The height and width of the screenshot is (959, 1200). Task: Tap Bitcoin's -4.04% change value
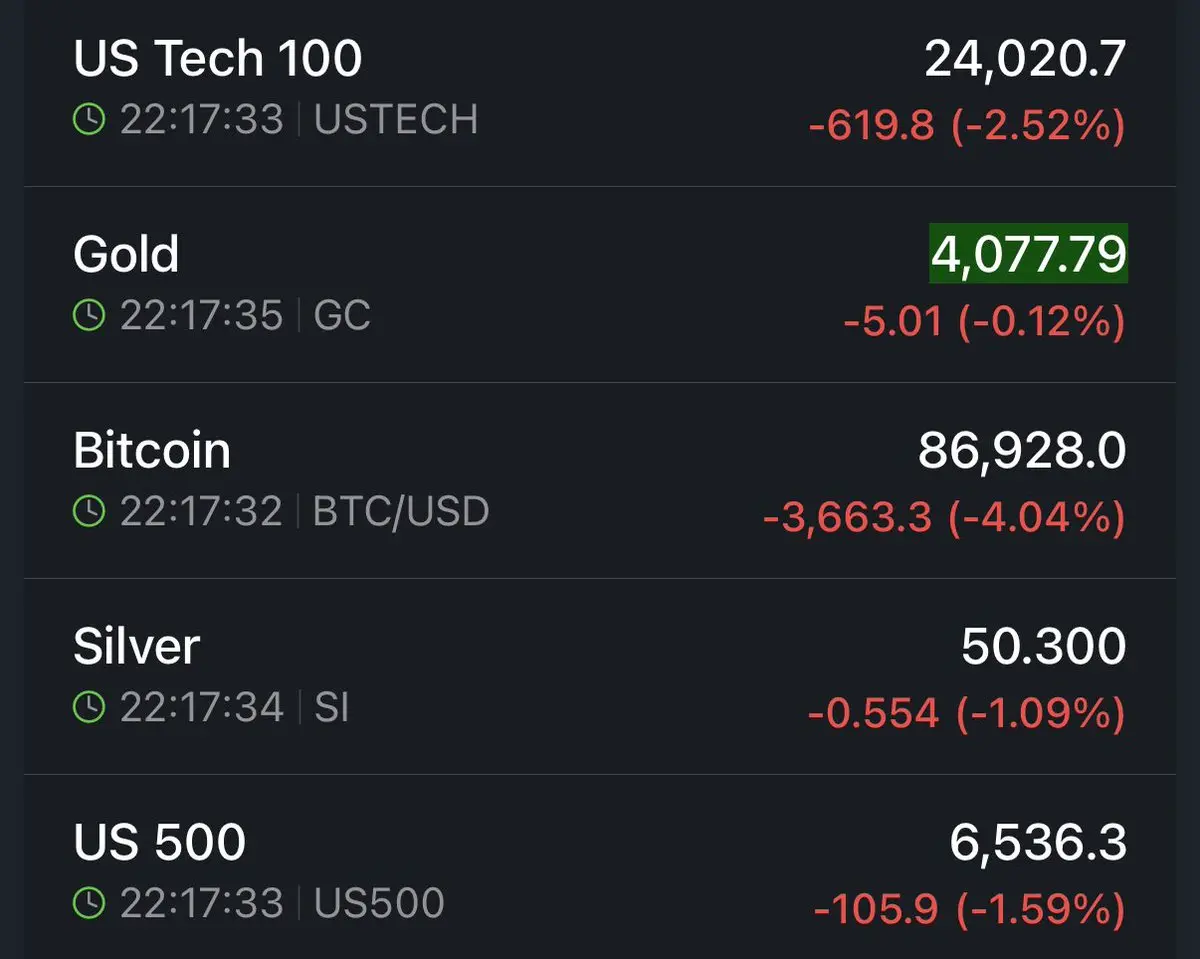1035,517
